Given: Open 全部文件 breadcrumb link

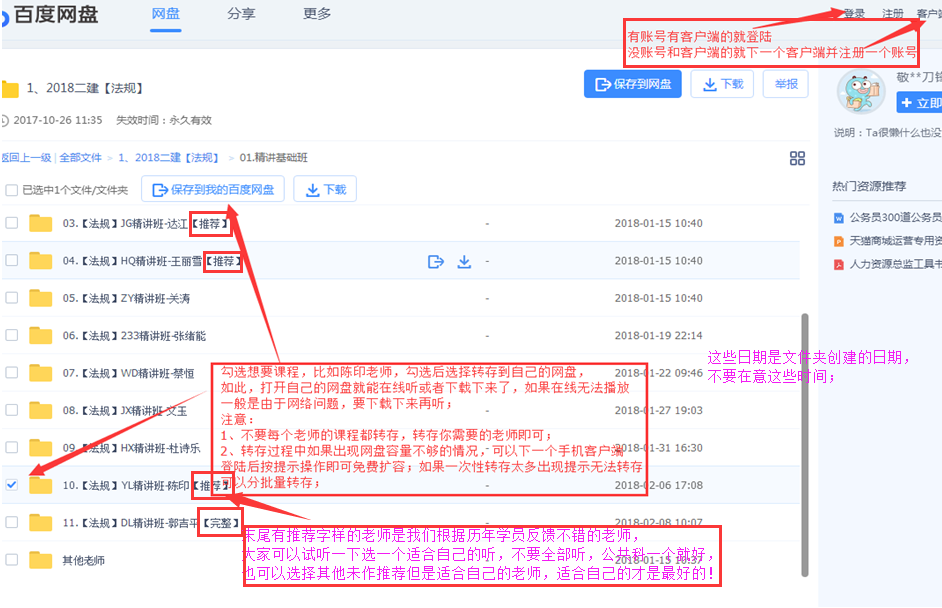Looking at the screenshot, I should tap(81, 157).
